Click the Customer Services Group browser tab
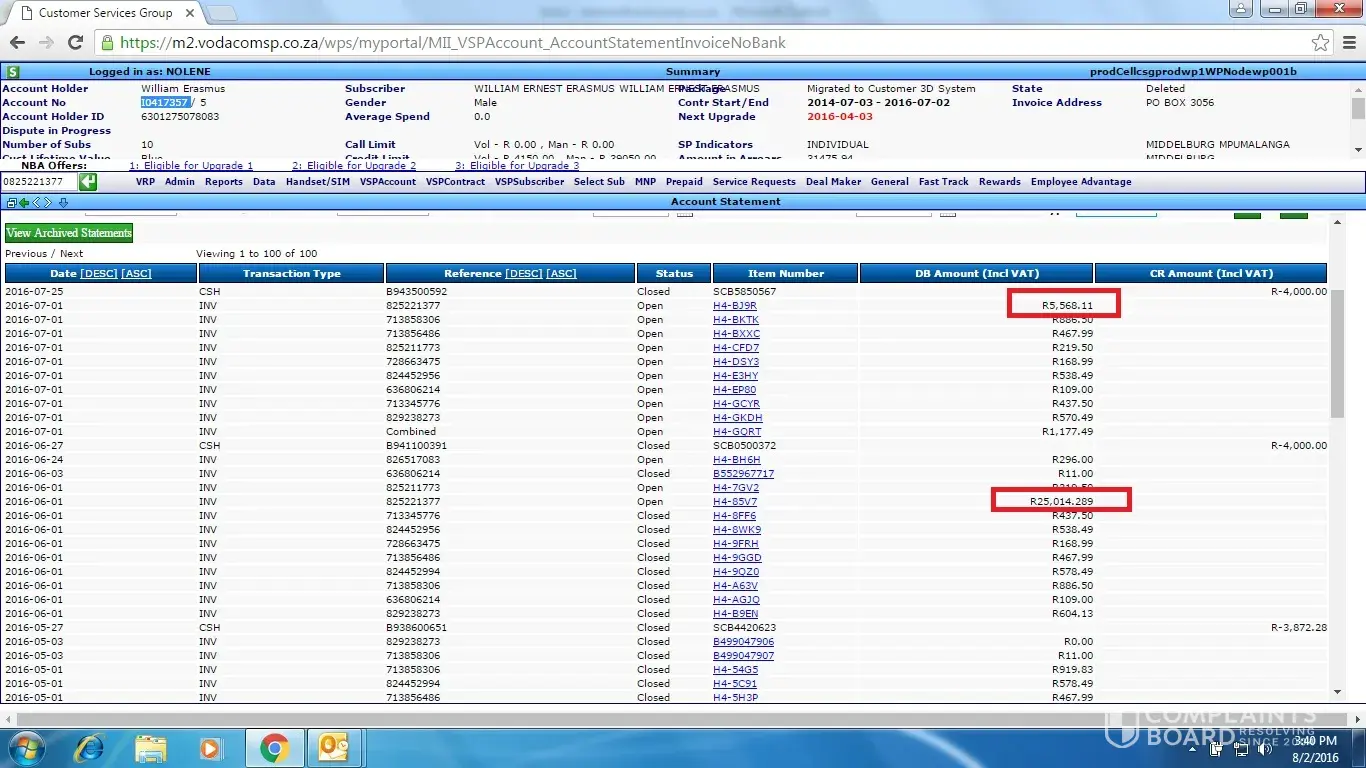 [x=105, y=13]
